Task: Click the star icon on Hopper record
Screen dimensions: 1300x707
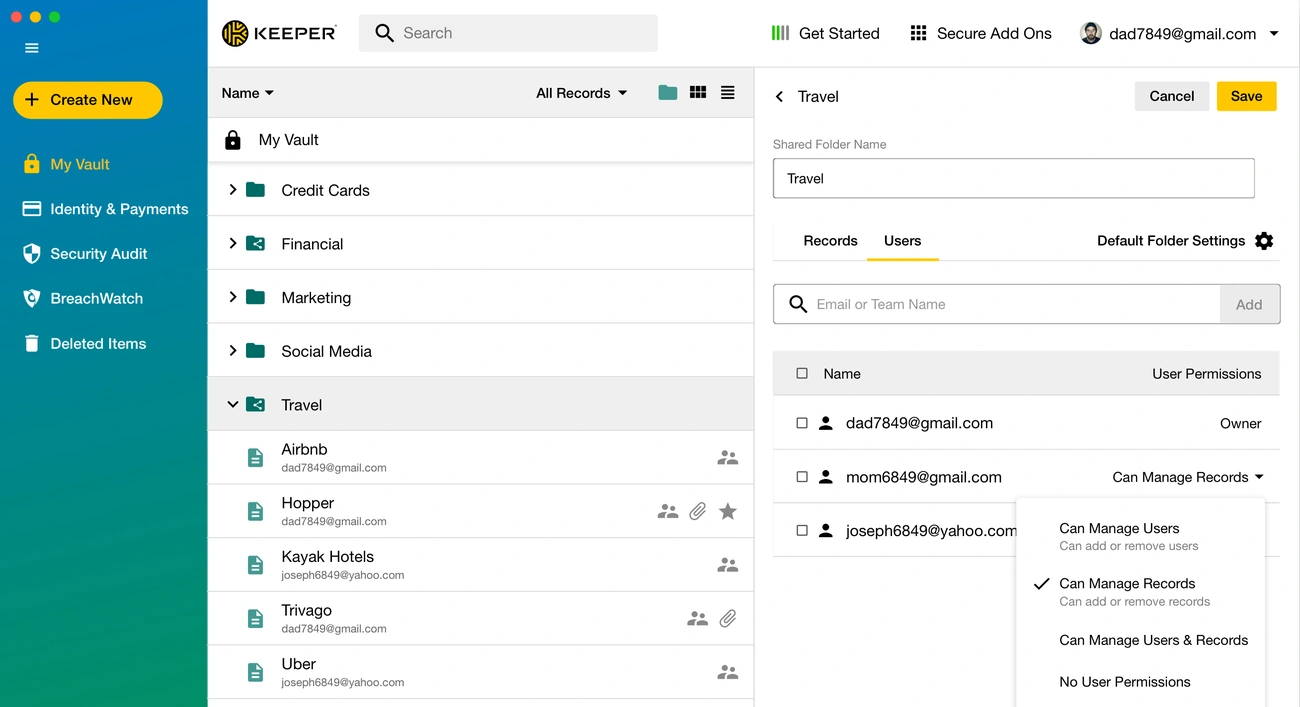Action: click(x=728, y=511)
